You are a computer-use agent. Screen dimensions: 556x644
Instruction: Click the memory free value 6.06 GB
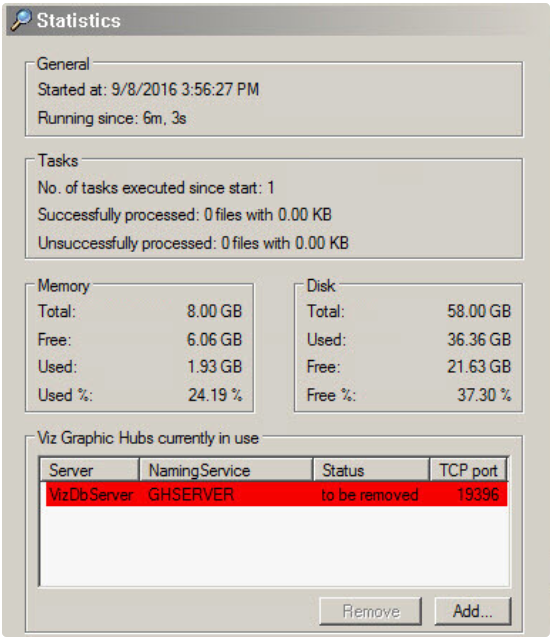(x=214, y=340)
